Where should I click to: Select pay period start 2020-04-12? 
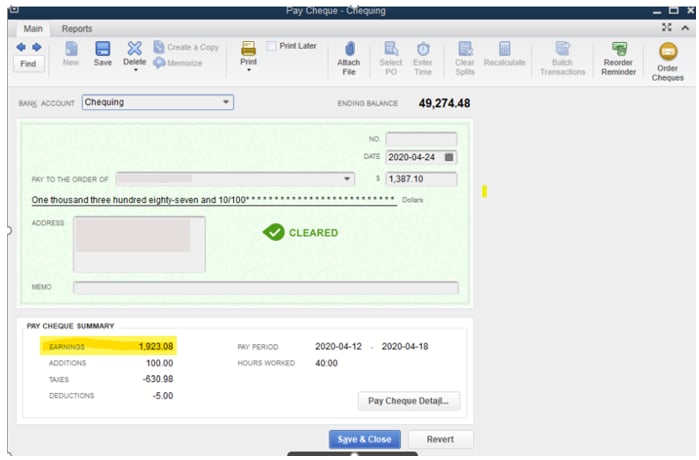coord(338,346)
